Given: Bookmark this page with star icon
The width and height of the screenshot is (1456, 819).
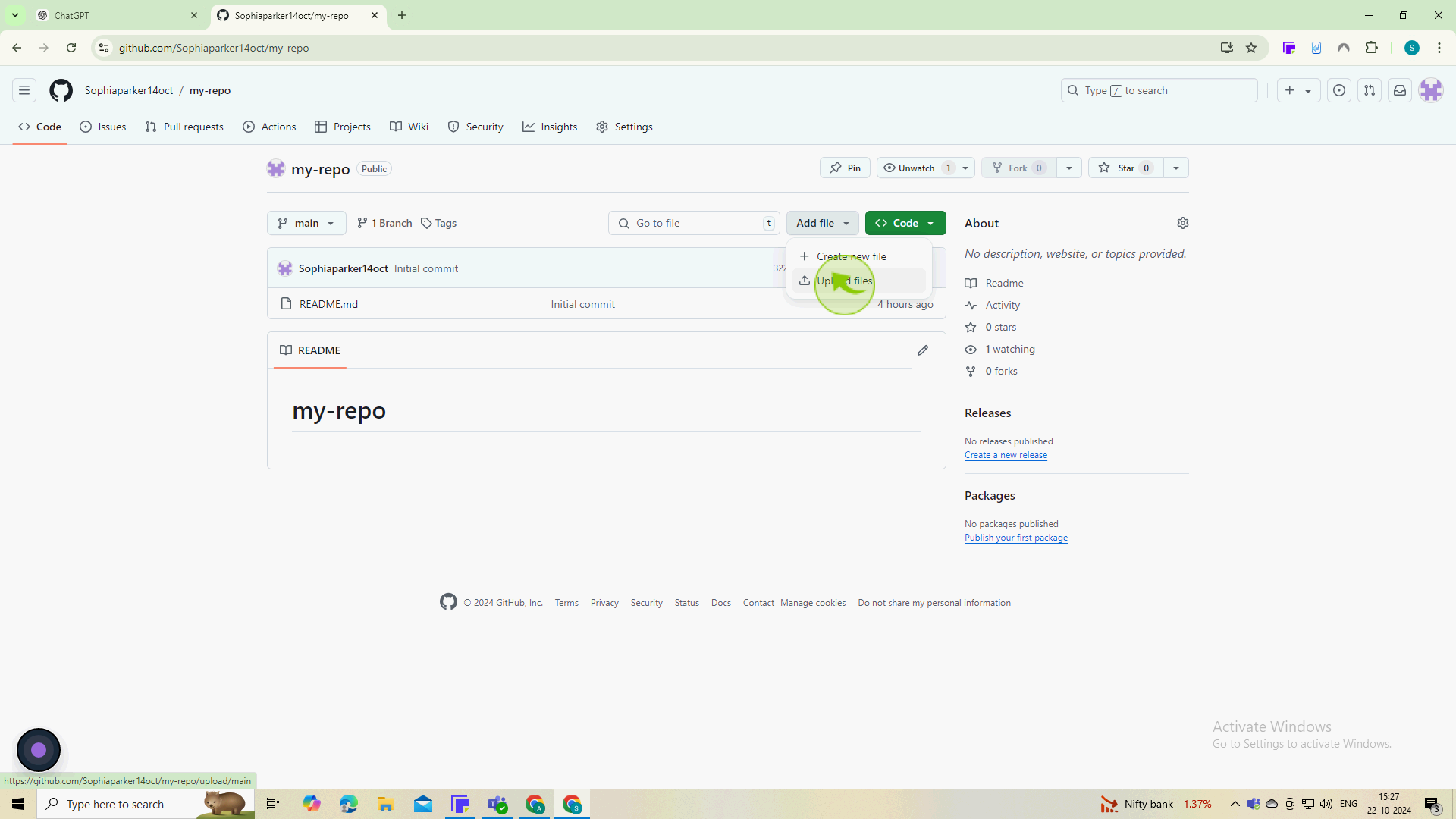Looking at the screenshot, I should [x=1251, y=48].
